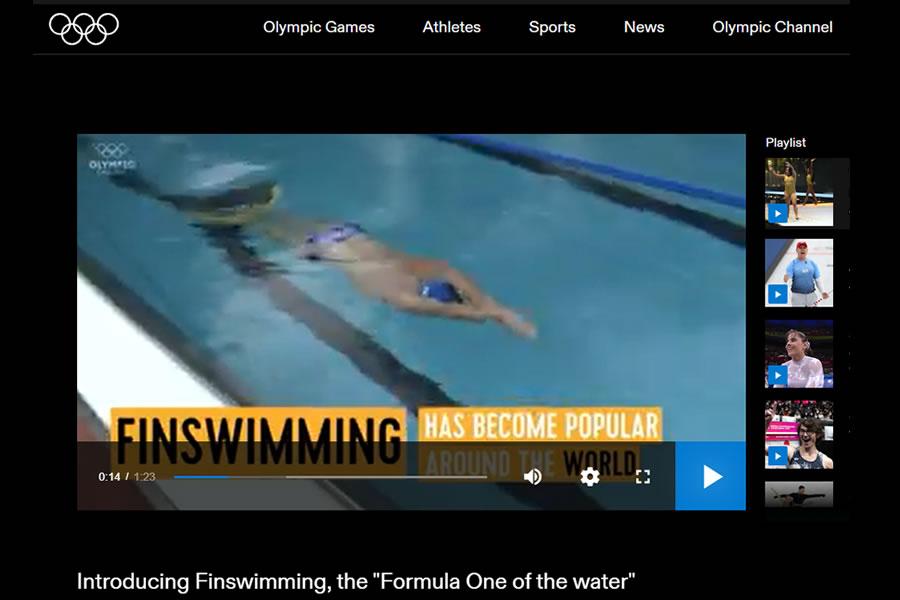Play the cheering athlete with glasses video
This screenshot has height=600, width=900.
click(799, 435)
